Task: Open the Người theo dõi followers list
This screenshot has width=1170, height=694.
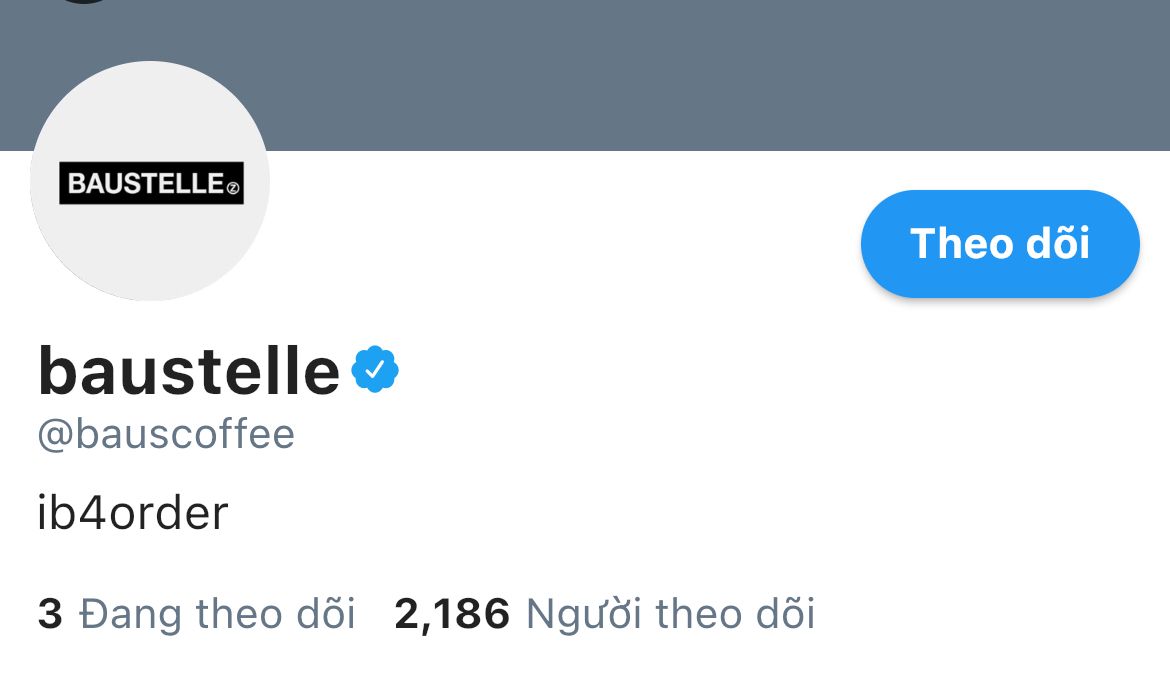Action: coord(604,613)
